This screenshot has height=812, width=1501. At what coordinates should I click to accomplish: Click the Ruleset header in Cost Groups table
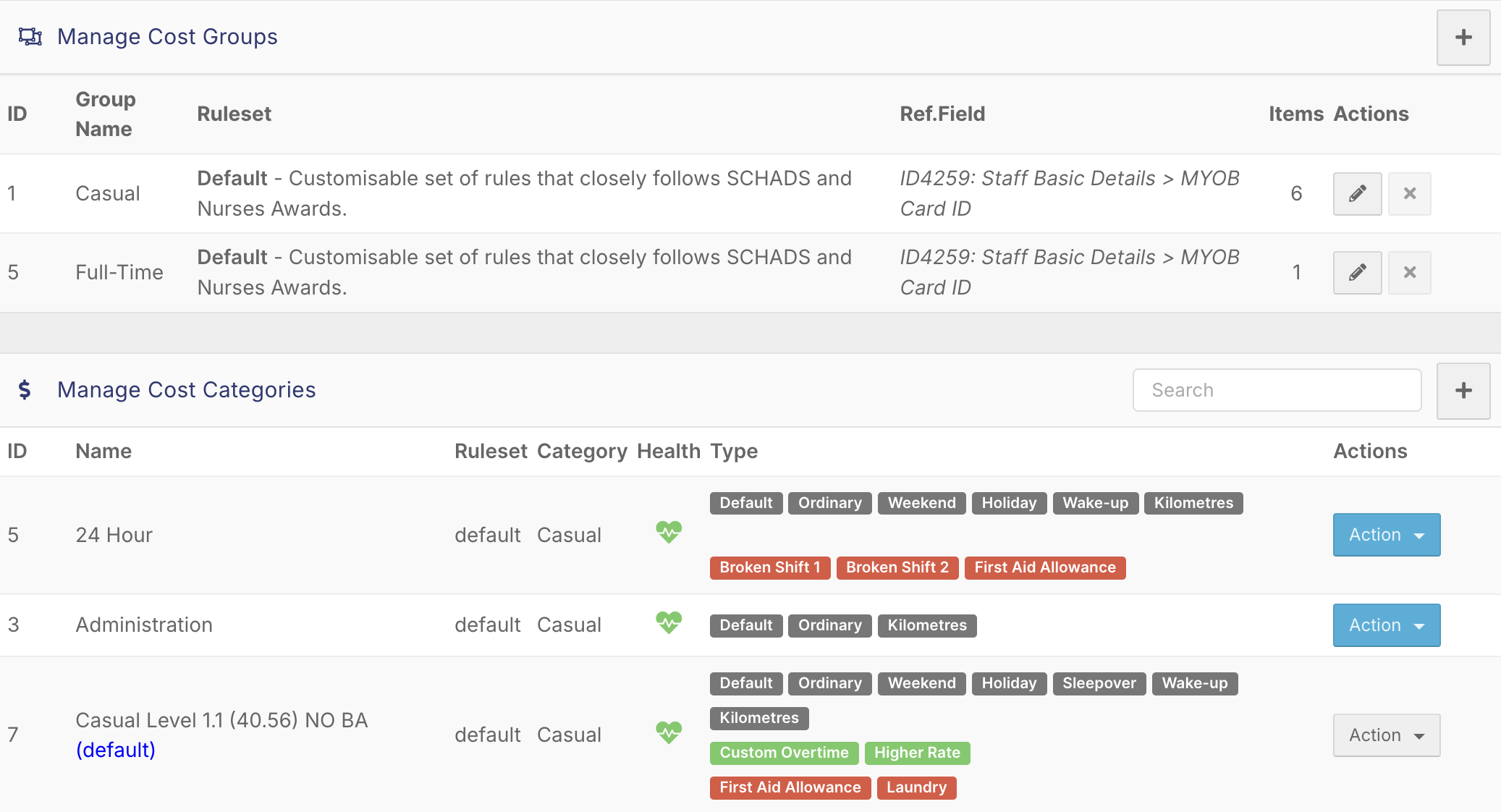pyautogui.click(x=234, y=114)
